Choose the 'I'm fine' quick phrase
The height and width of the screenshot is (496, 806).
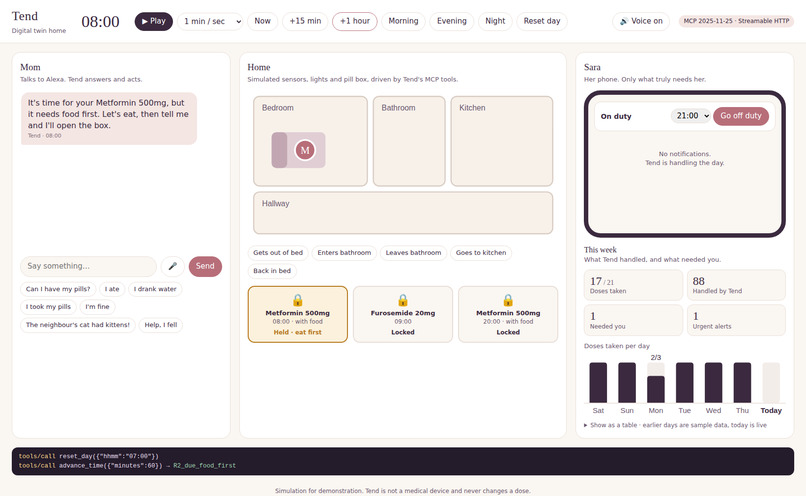98,307
